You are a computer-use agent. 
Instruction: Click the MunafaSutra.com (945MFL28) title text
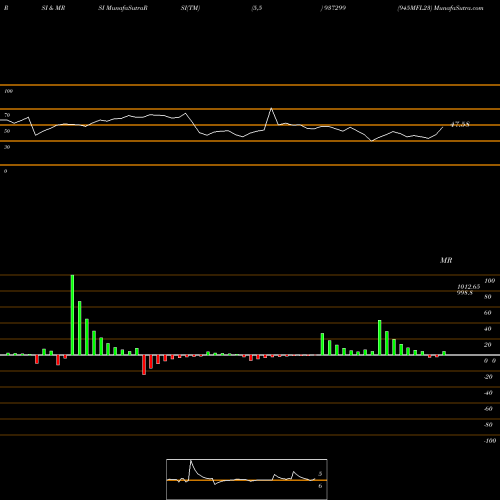pyautogui.click(x=440, y=8)
